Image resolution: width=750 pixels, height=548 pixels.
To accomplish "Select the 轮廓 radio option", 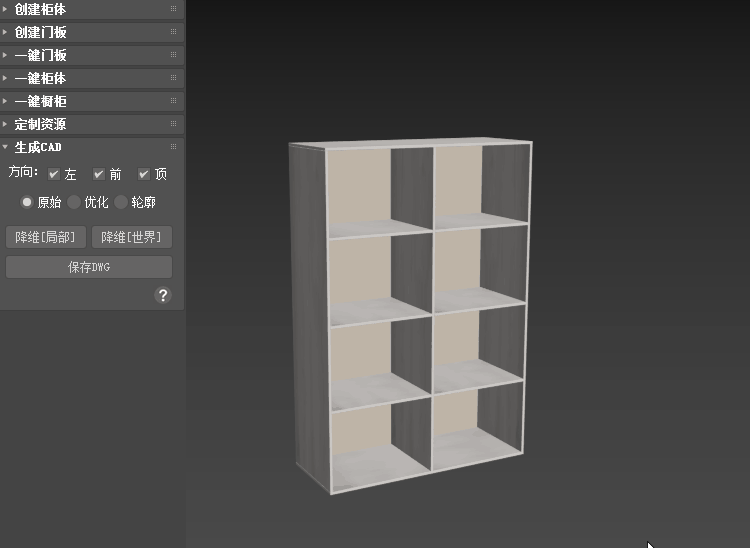I will [121, 202].
